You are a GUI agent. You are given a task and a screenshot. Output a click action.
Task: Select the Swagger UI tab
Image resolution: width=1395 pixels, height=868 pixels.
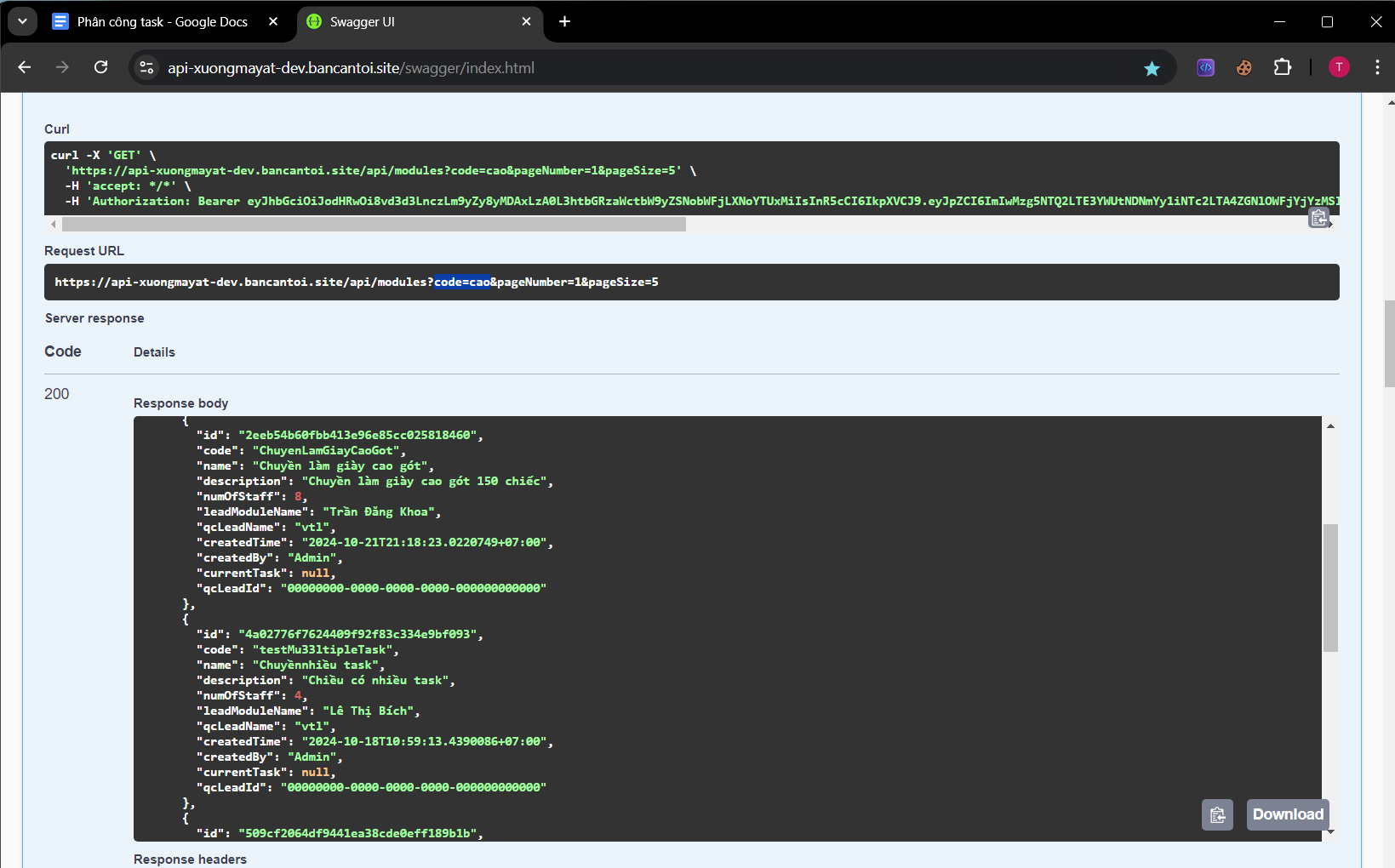(x=400, y=22)
